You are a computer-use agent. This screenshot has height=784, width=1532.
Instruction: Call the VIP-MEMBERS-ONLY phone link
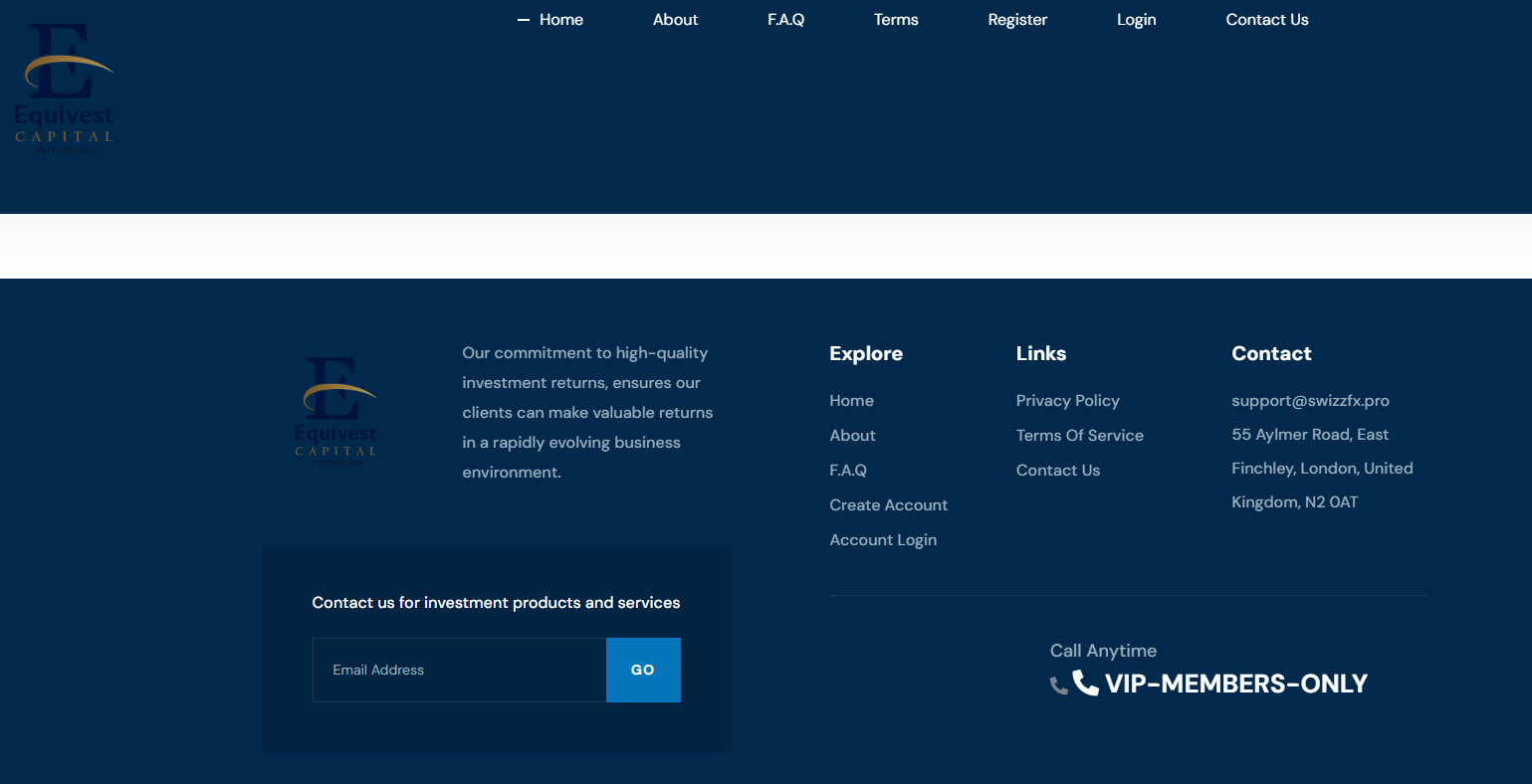[x=1235, y=684]
